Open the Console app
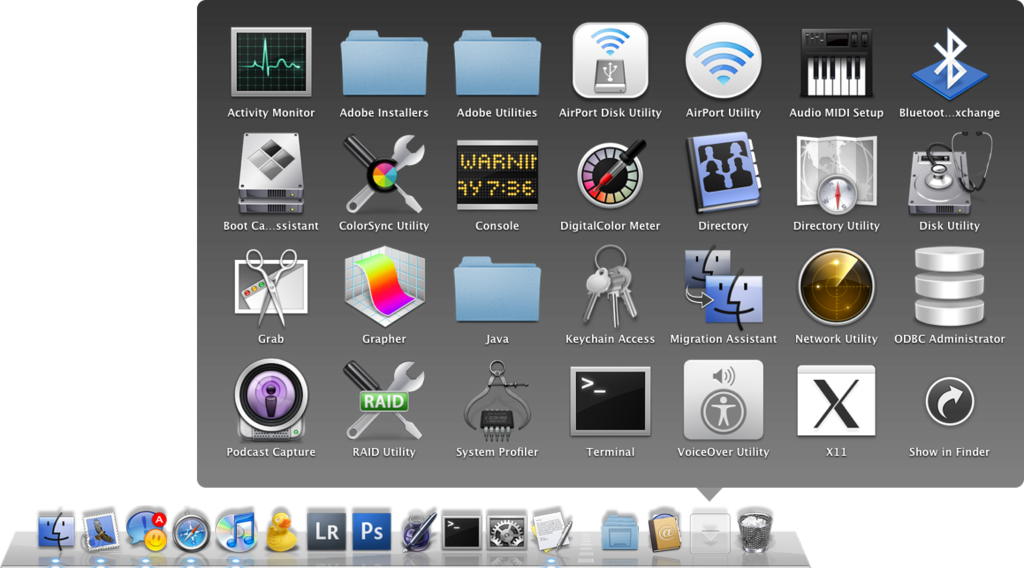Screen dimensions: 1024x568 (x=497, y=175)
